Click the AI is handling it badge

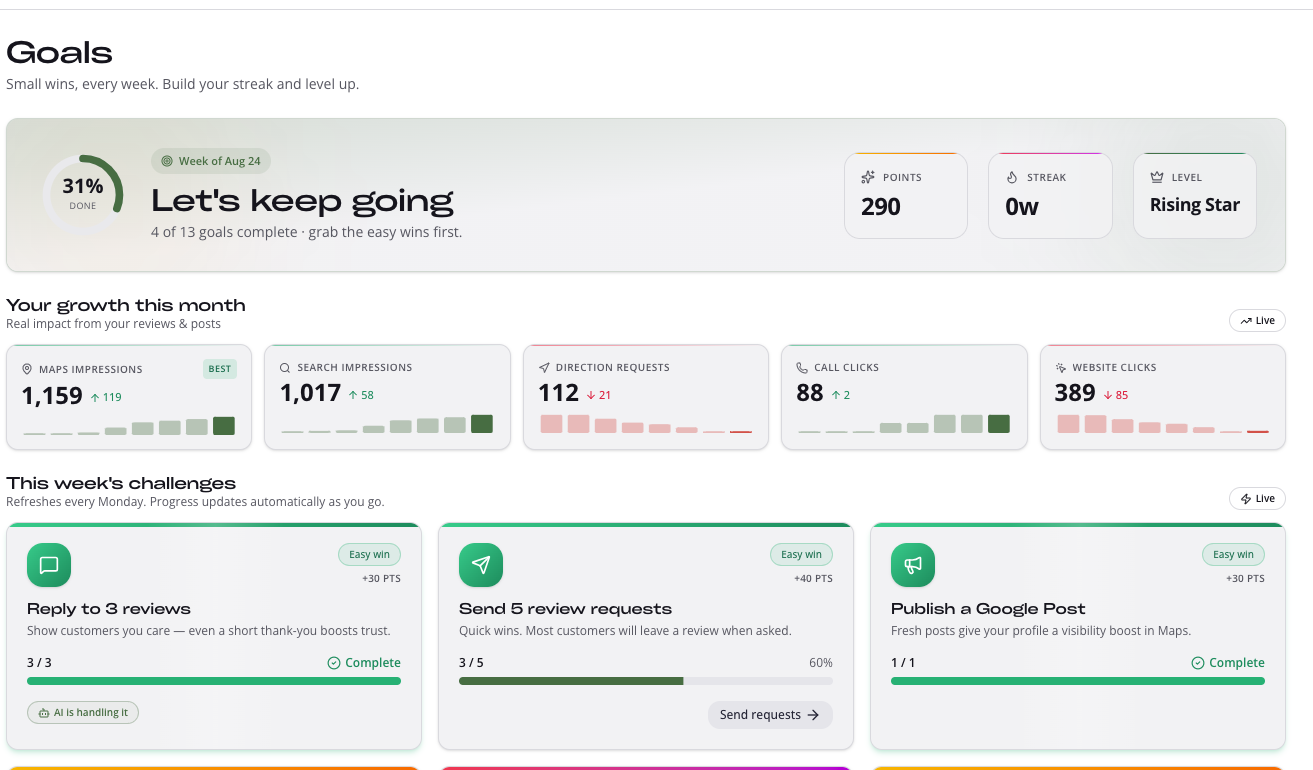[83, 713]
